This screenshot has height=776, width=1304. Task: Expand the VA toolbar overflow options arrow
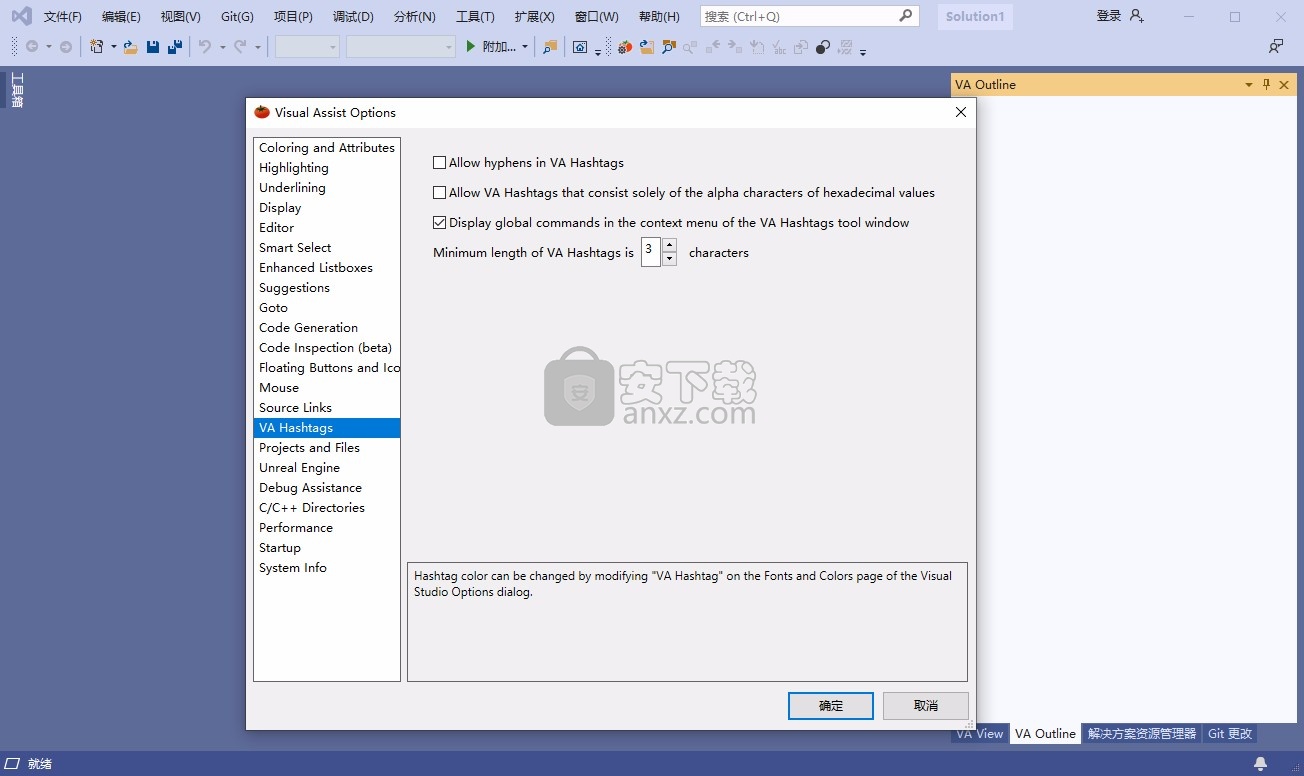[862, 52]
